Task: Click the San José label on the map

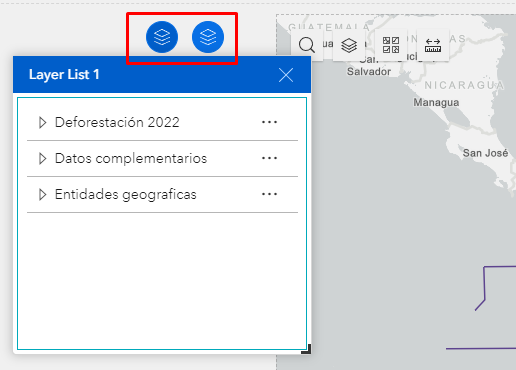Action: [x=485, y=153]
